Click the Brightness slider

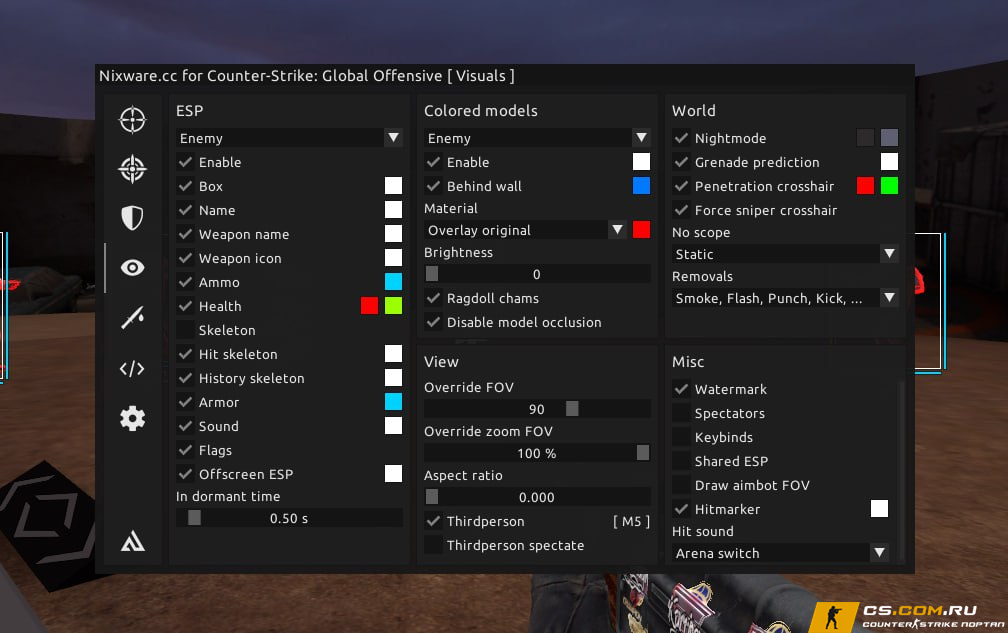tap(537, 274)
